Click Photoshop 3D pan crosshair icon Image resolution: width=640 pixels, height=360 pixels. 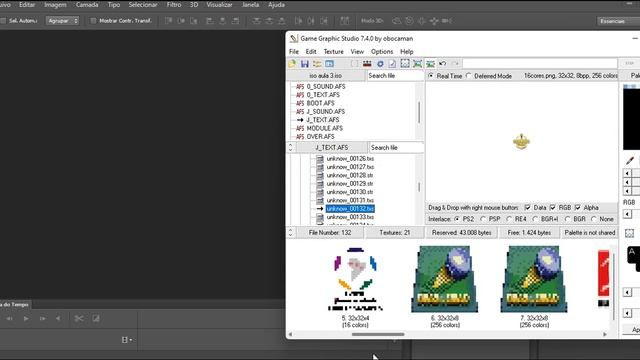[x=422, y=21]
